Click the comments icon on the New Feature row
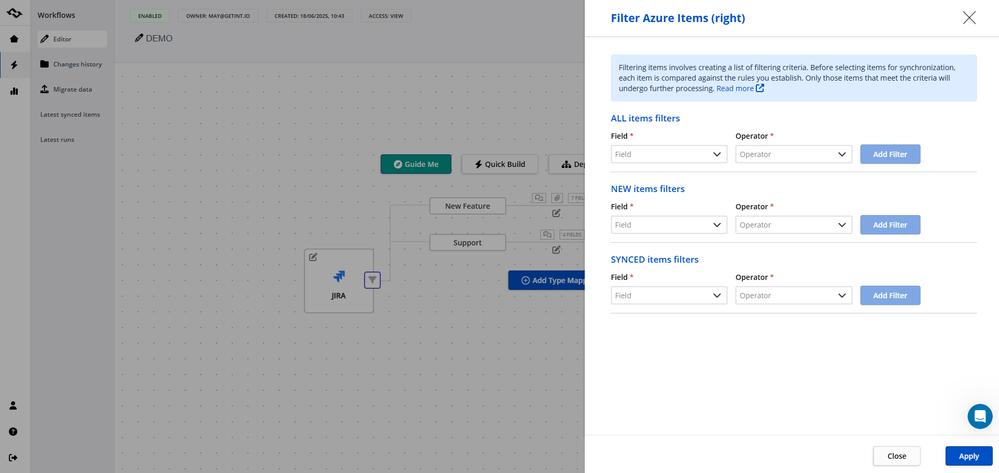This screenshot has height=473, width=999. coord(539,198)
